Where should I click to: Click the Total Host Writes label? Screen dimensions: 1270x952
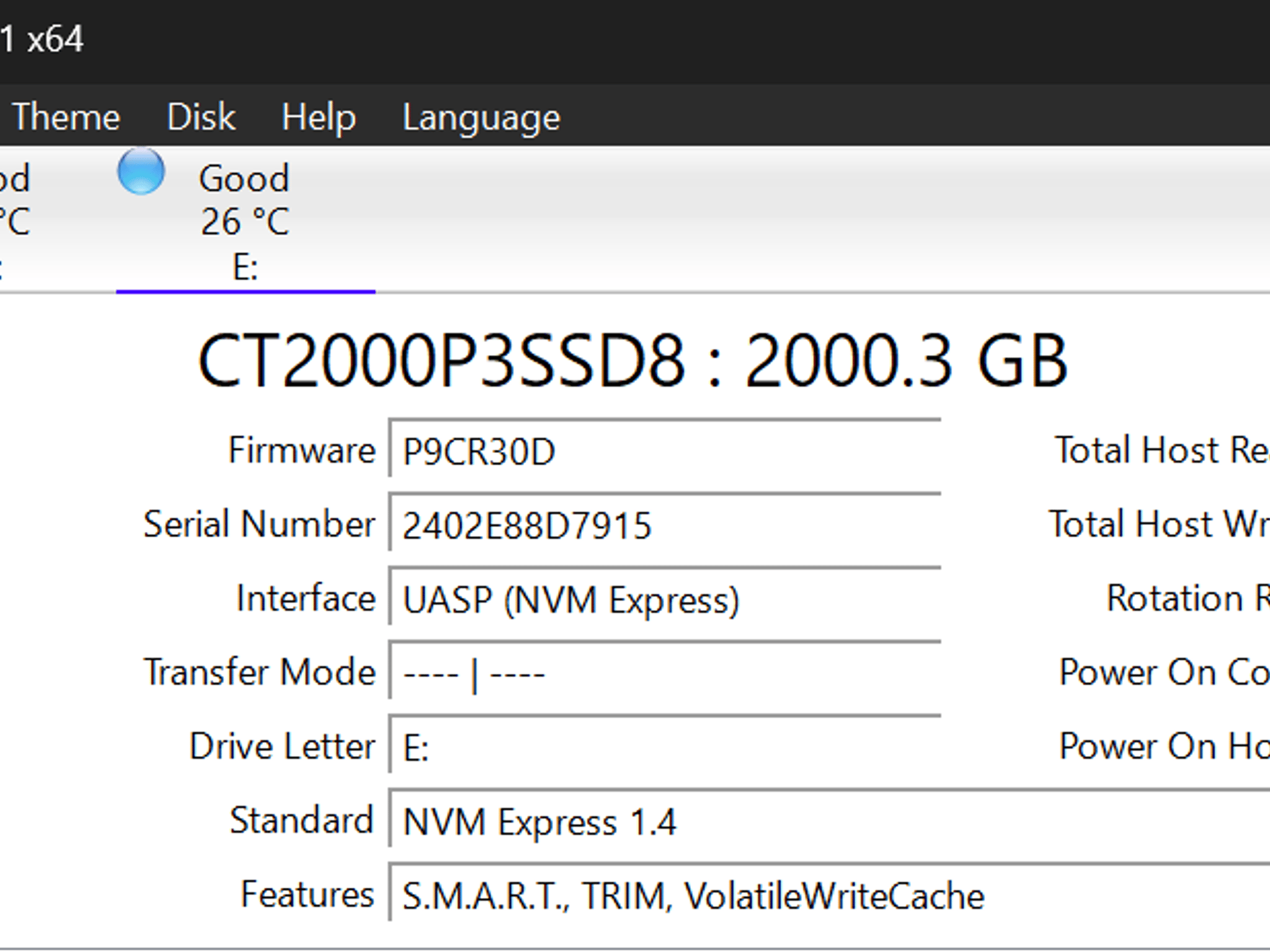tap(1159, 524)
